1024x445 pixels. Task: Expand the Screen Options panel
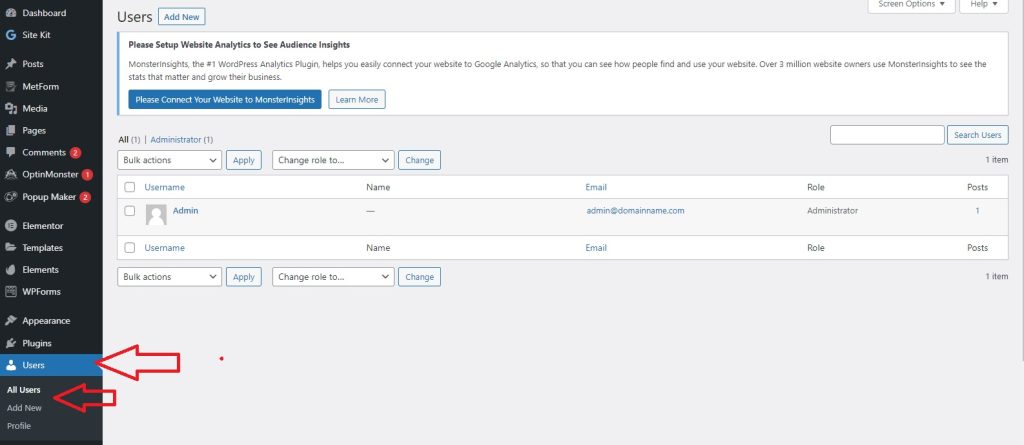click(x=912, y=5)
